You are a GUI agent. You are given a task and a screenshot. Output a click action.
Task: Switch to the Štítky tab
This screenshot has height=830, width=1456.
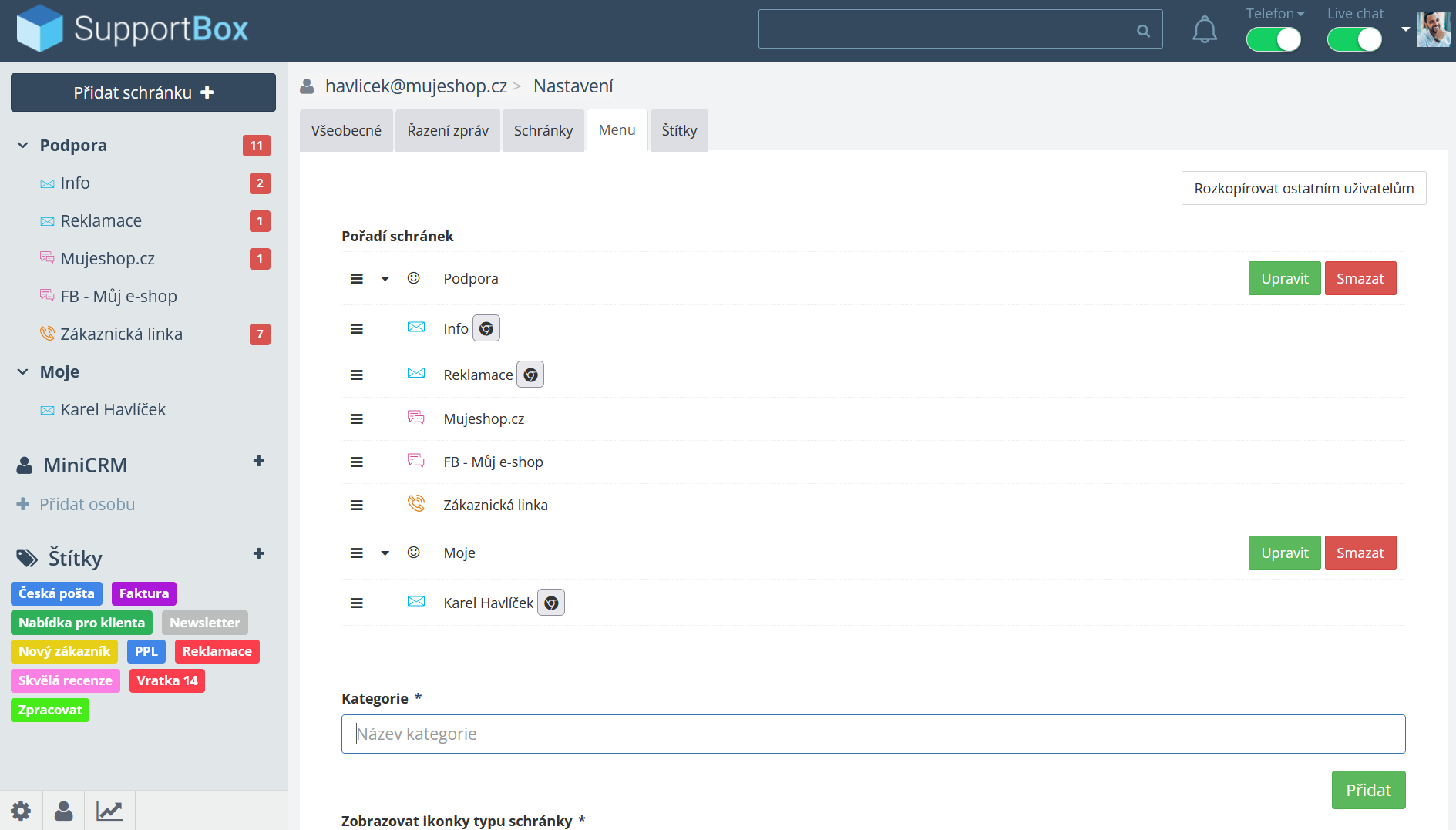click(x=679, y=130)
